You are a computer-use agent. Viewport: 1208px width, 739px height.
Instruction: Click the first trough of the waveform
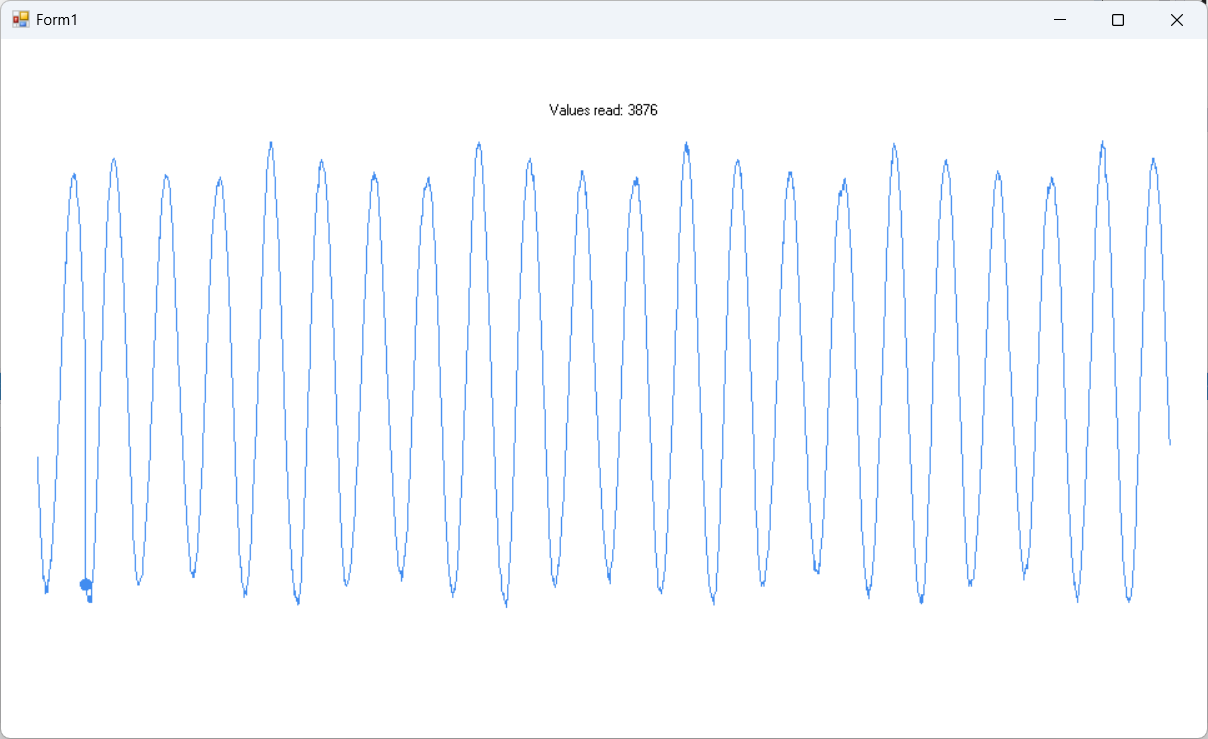tap(46, 591)
